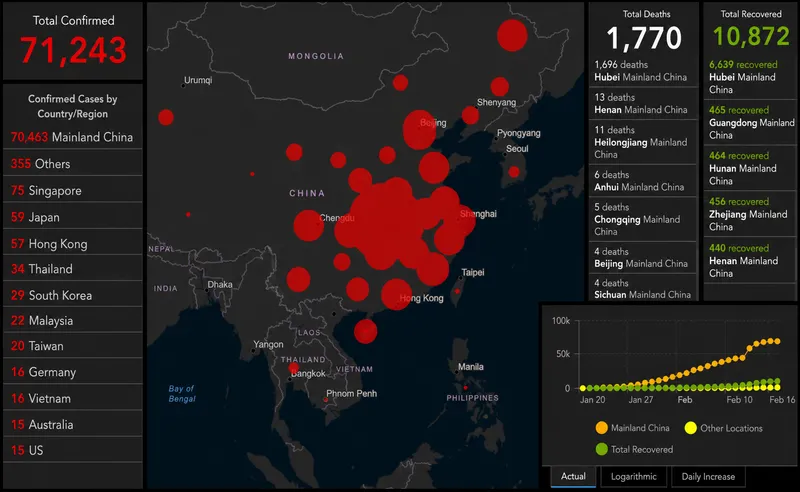Image resolution: width=800 pixels, height=492 pixels.
Task: Click green Total Recovered legend swatch
Action: (602, 449)
